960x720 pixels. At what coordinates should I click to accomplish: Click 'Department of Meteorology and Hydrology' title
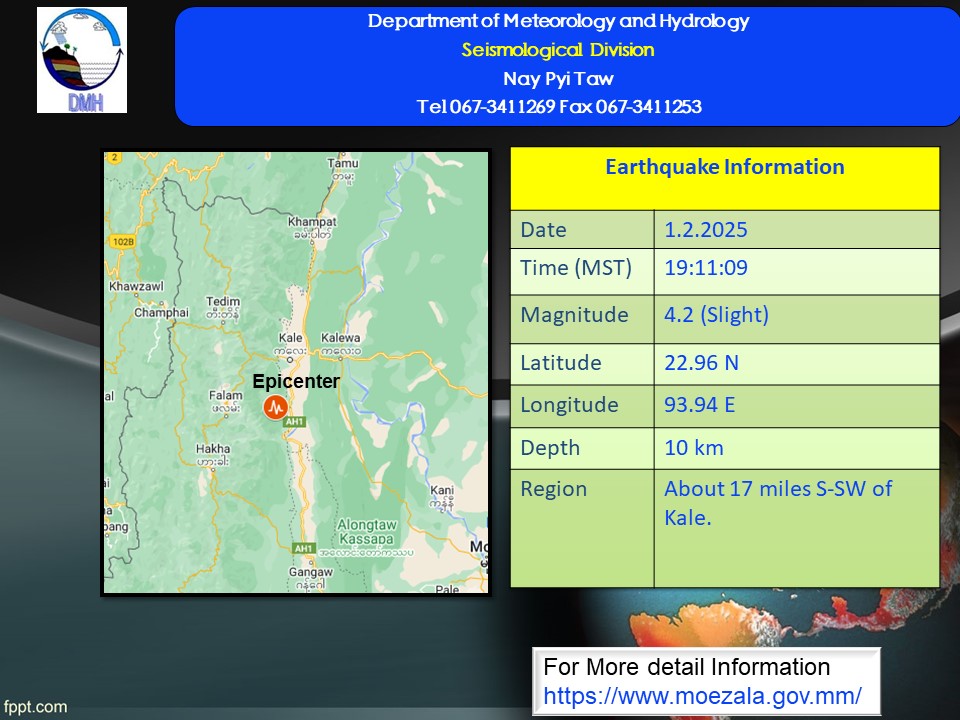point(558,21)
